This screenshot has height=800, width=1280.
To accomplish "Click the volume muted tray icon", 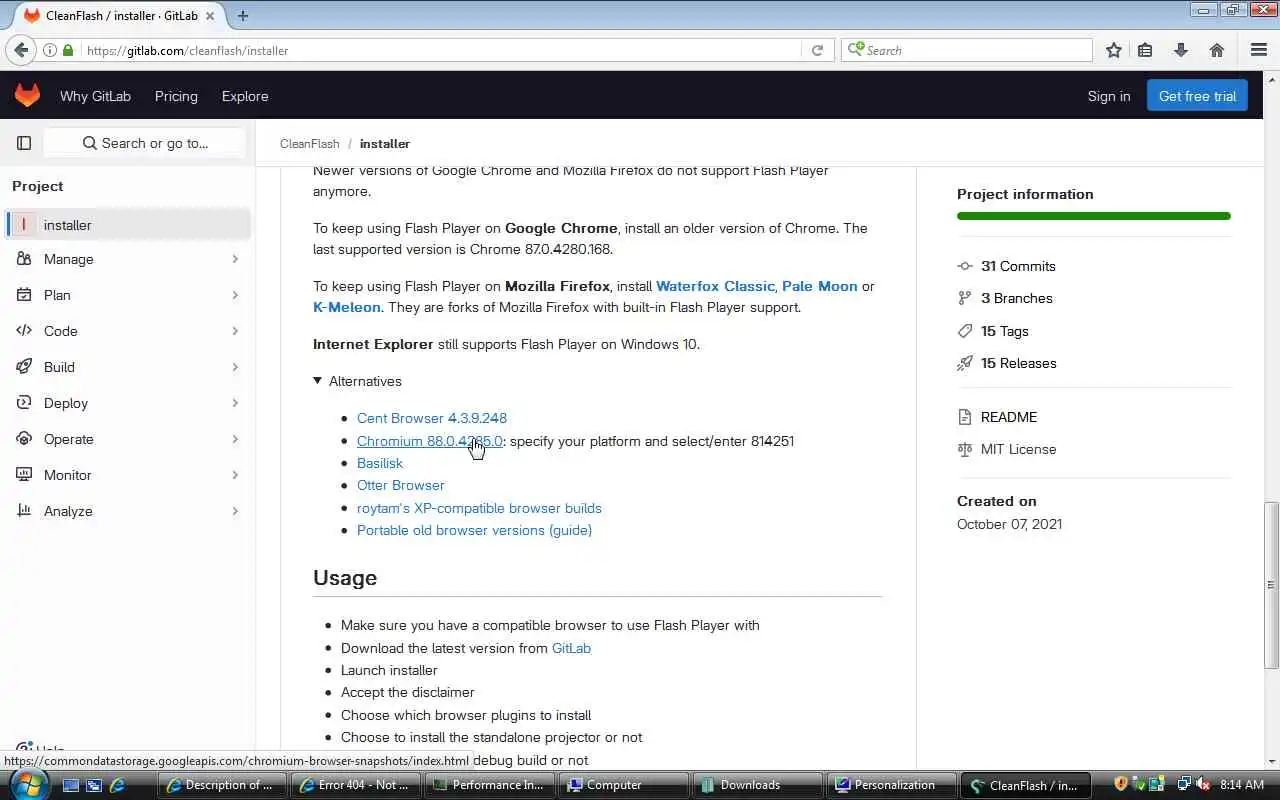I will [x=1203, y=785].
